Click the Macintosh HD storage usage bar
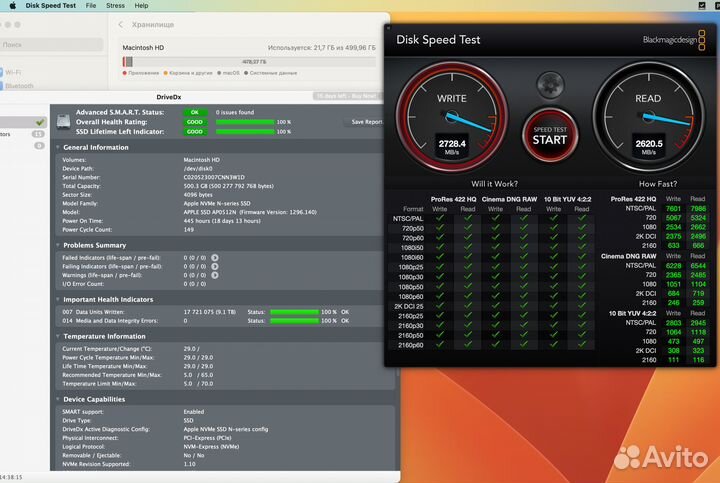This screenshot has height=483, width=720. [x=249, y=62]
